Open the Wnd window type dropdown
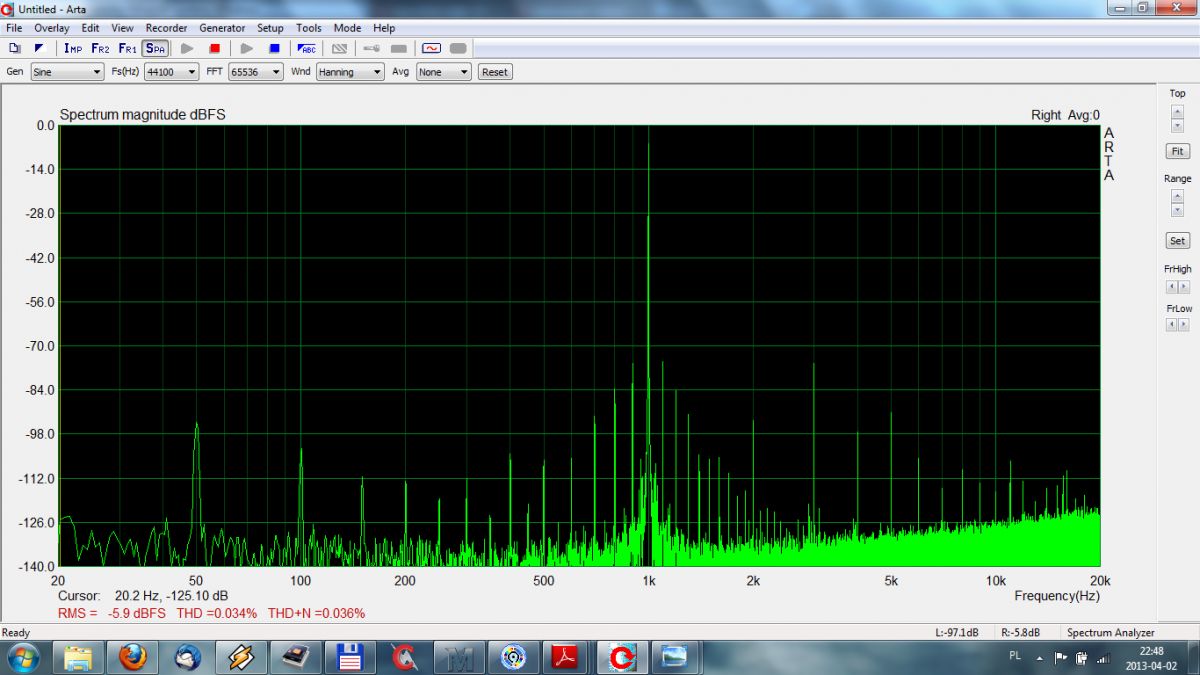Viewport: 1200px width, 675px height. (x=350, y=72)
